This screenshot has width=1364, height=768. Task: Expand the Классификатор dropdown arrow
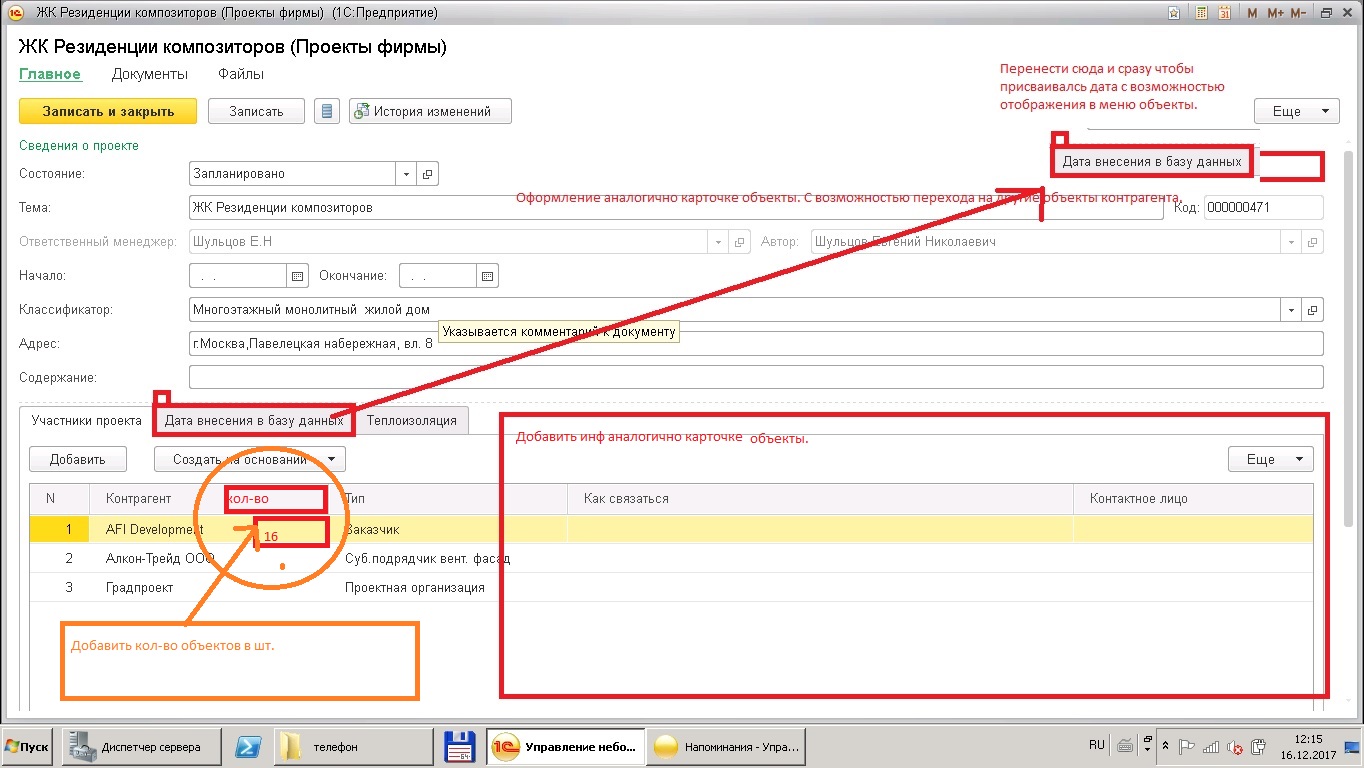[1292, 310]
